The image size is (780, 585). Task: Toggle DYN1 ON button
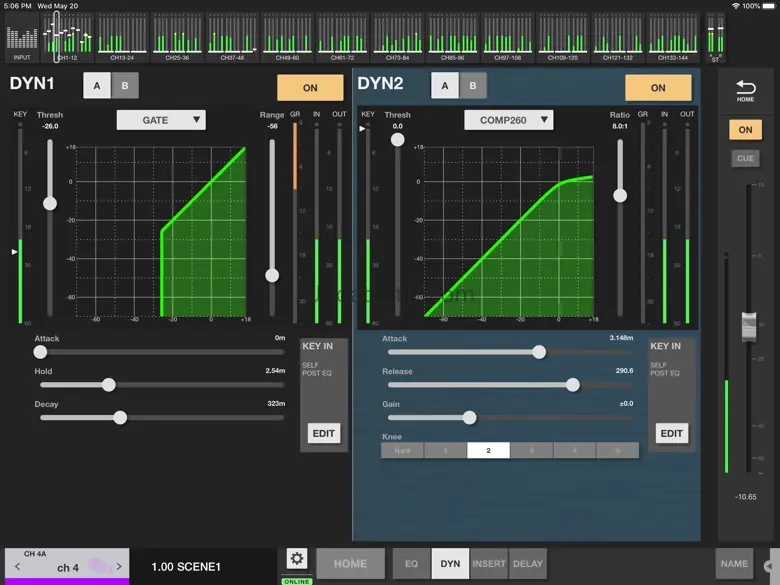(x=310, y=88)
